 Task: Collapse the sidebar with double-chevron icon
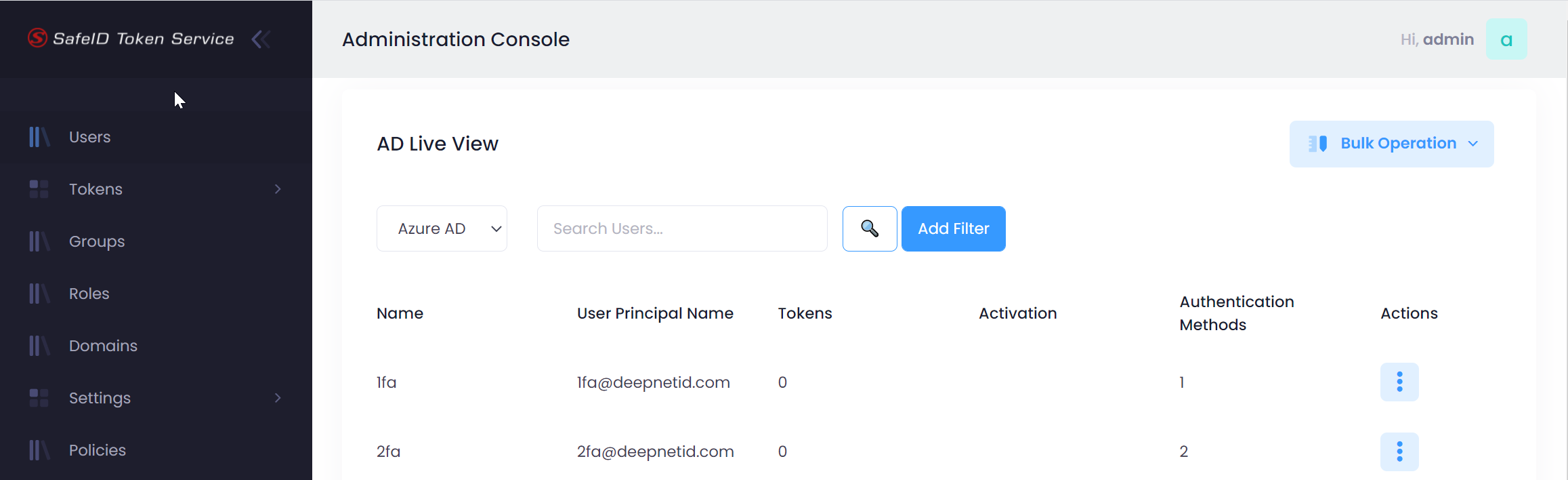[x=261, y=39]
